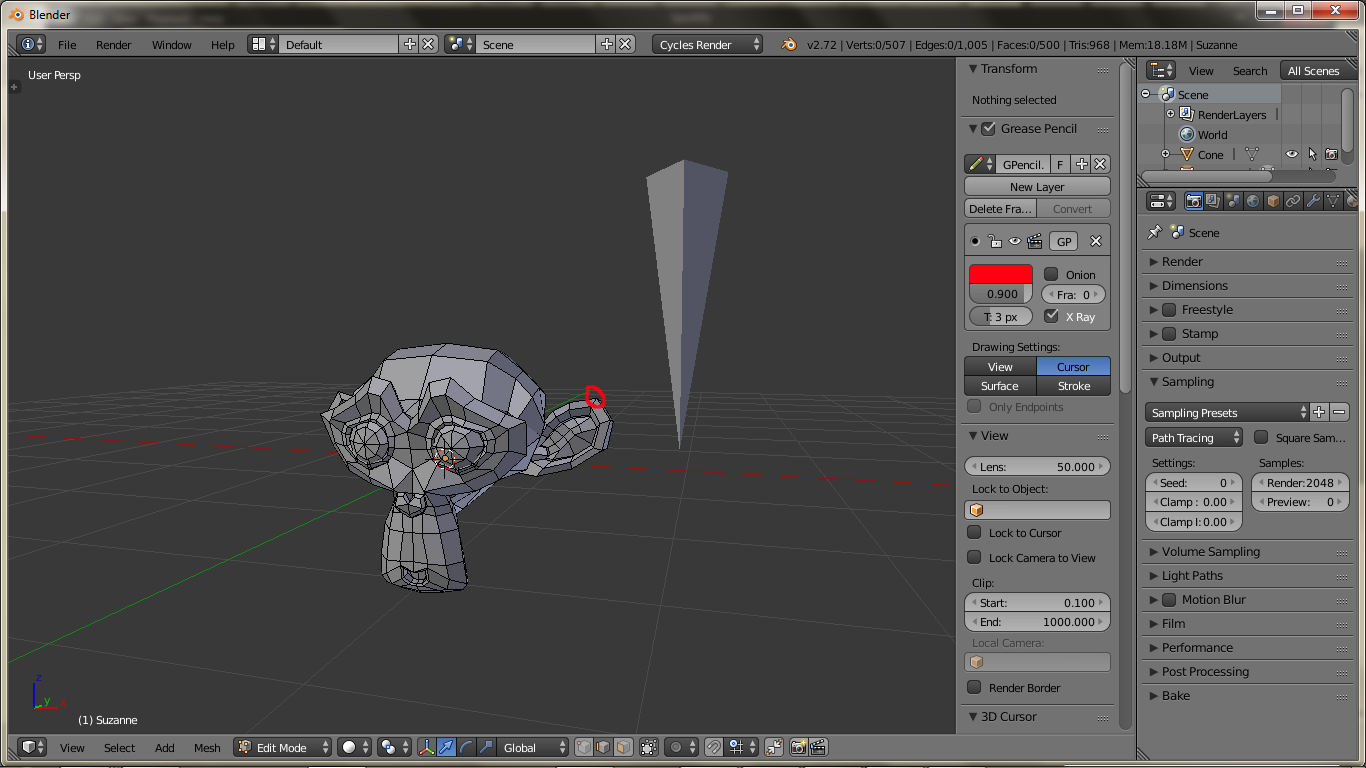Open the Object Data tab (triangle)
The width and height of the screenshot is (1366, 768).
1333,201
